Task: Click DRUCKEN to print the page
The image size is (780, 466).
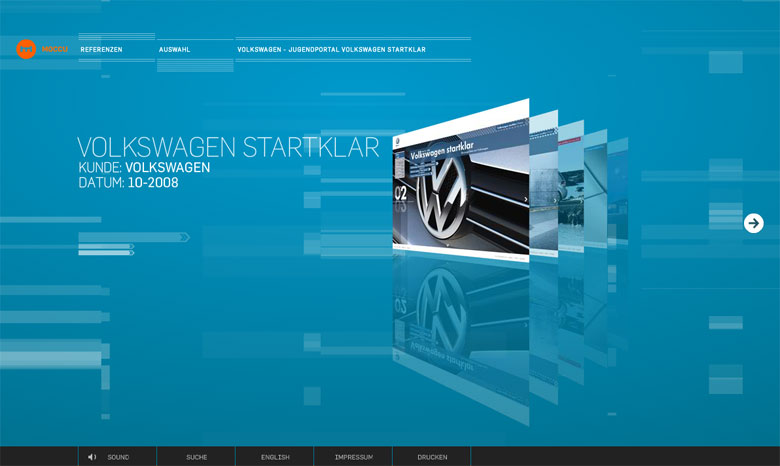Action: click(433, 457)
